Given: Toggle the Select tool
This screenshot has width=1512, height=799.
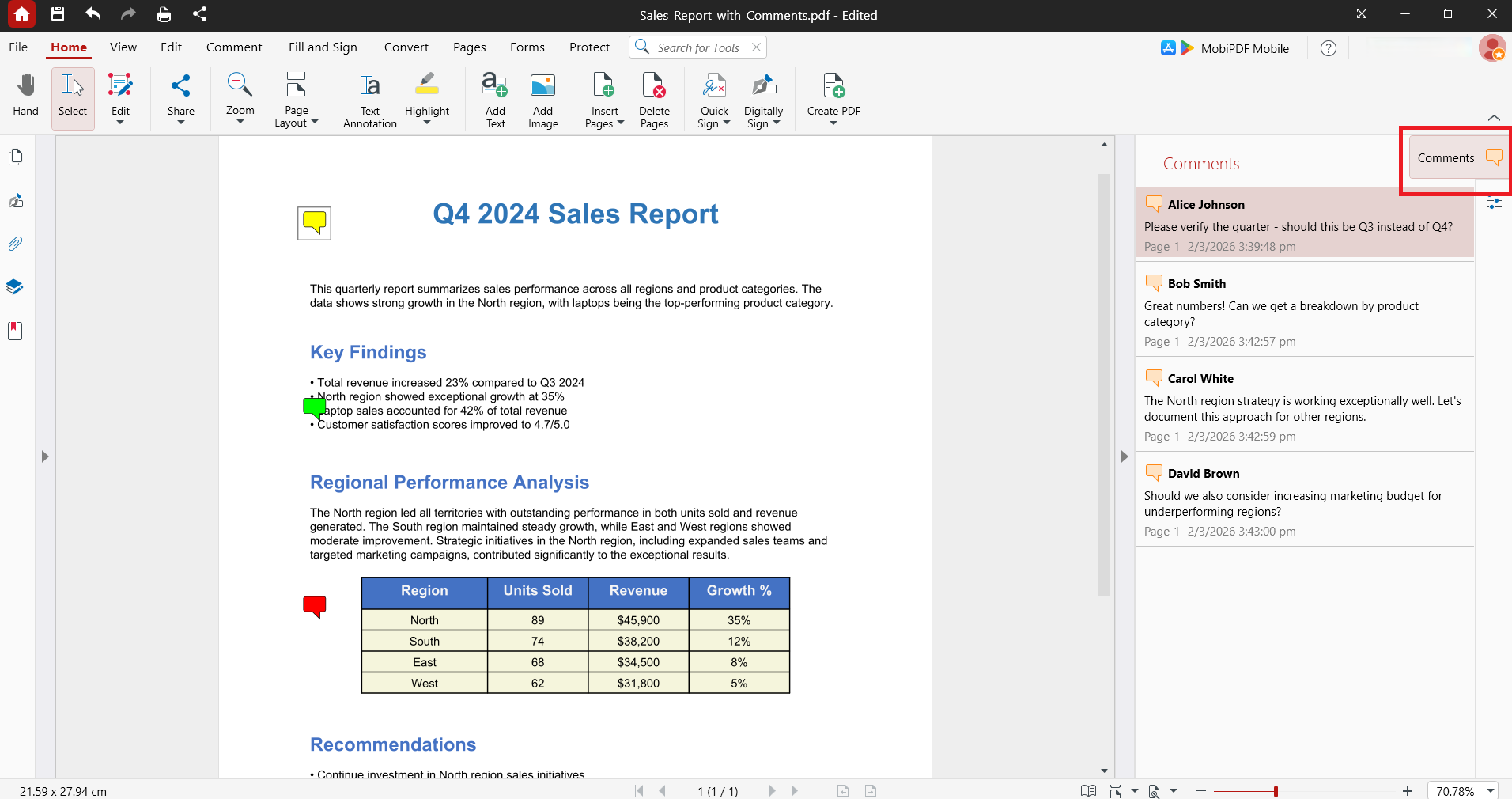Looking at the screenshot, I should click(x=73, y=98).
